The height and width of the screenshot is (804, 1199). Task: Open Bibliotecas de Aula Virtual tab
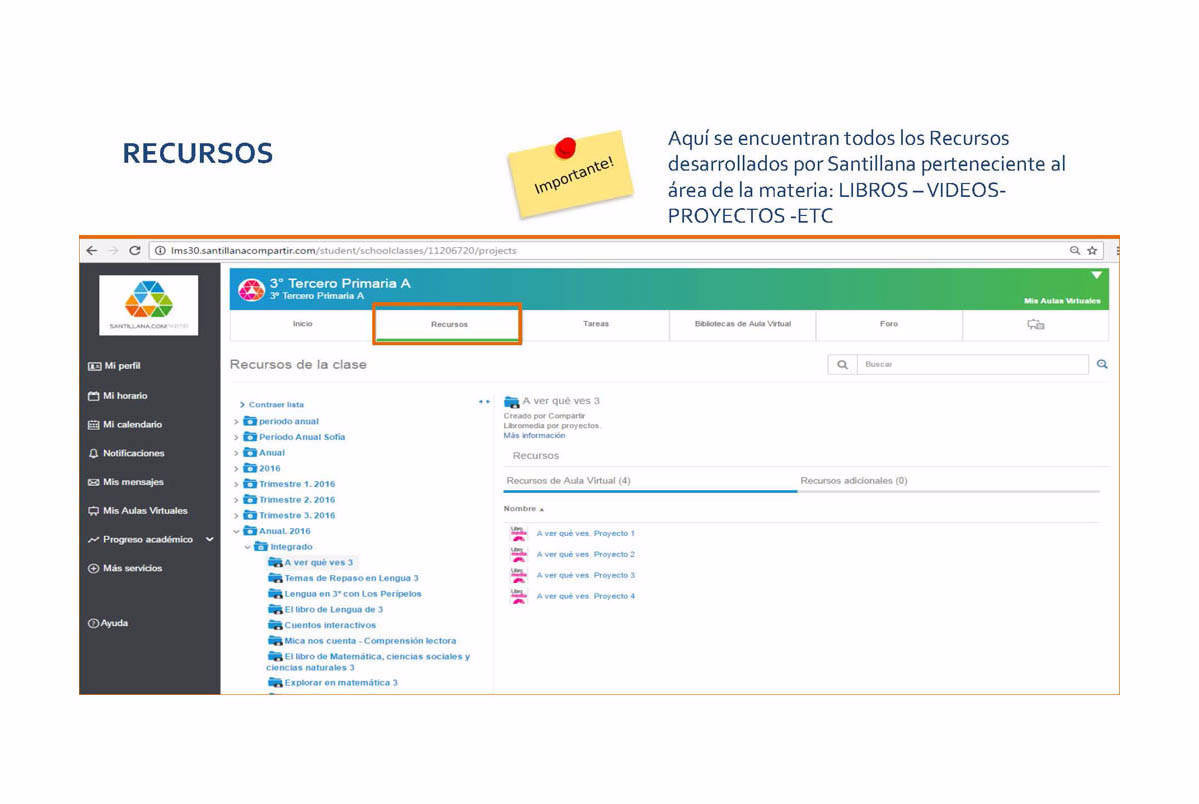click(x=742, y=324)
